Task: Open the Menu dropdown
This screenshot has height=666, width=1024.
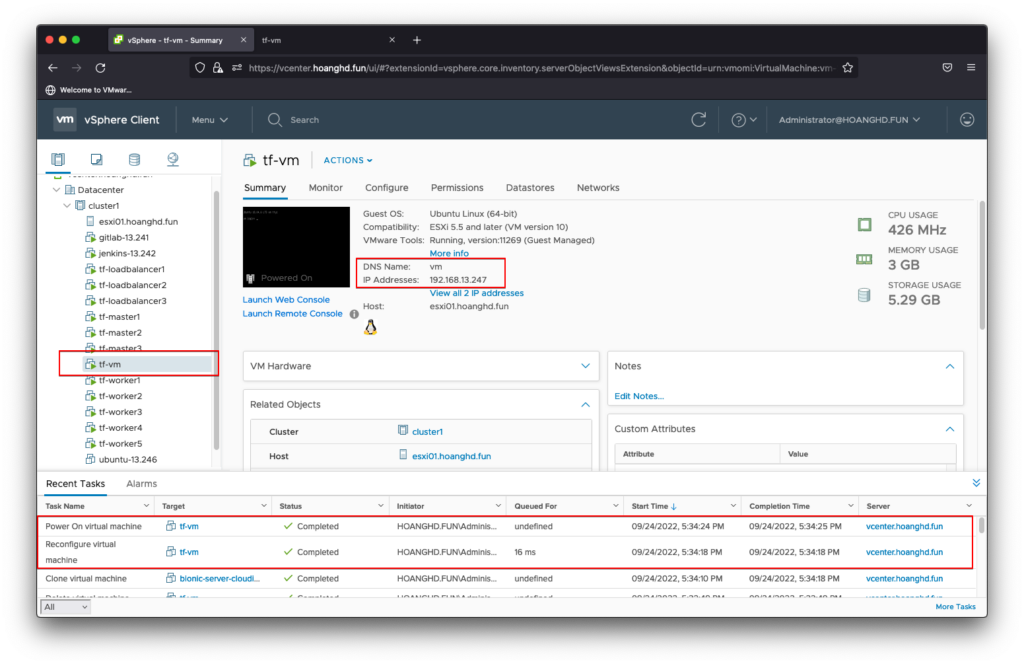Action: 210,120
